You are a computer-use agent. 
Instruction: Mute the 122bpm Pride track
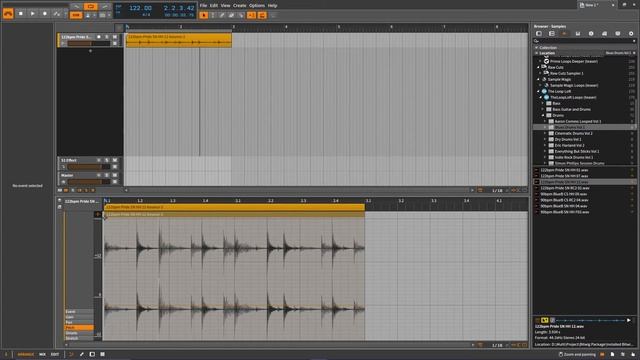click(x=115, y=37)
